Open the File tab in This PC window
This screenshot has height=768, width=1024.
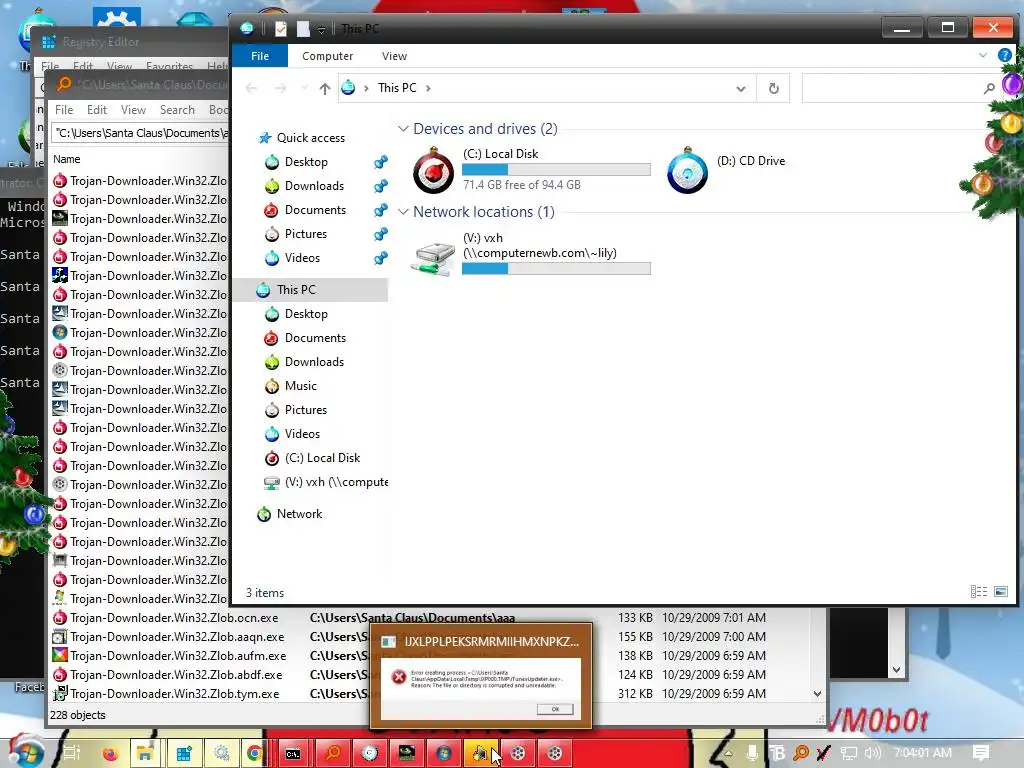click(x=260, y=56)
